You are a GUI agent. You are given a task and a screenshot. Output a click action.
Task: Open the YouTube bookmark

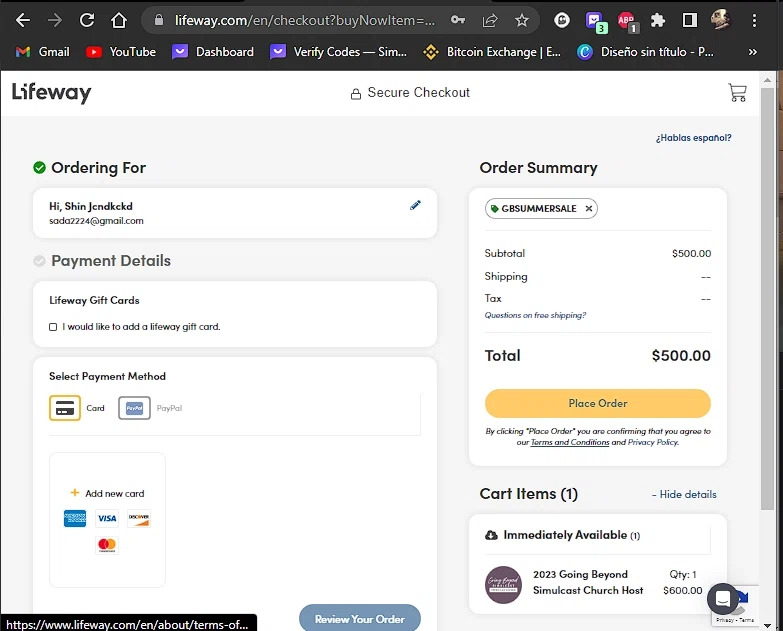coord(121,52)
